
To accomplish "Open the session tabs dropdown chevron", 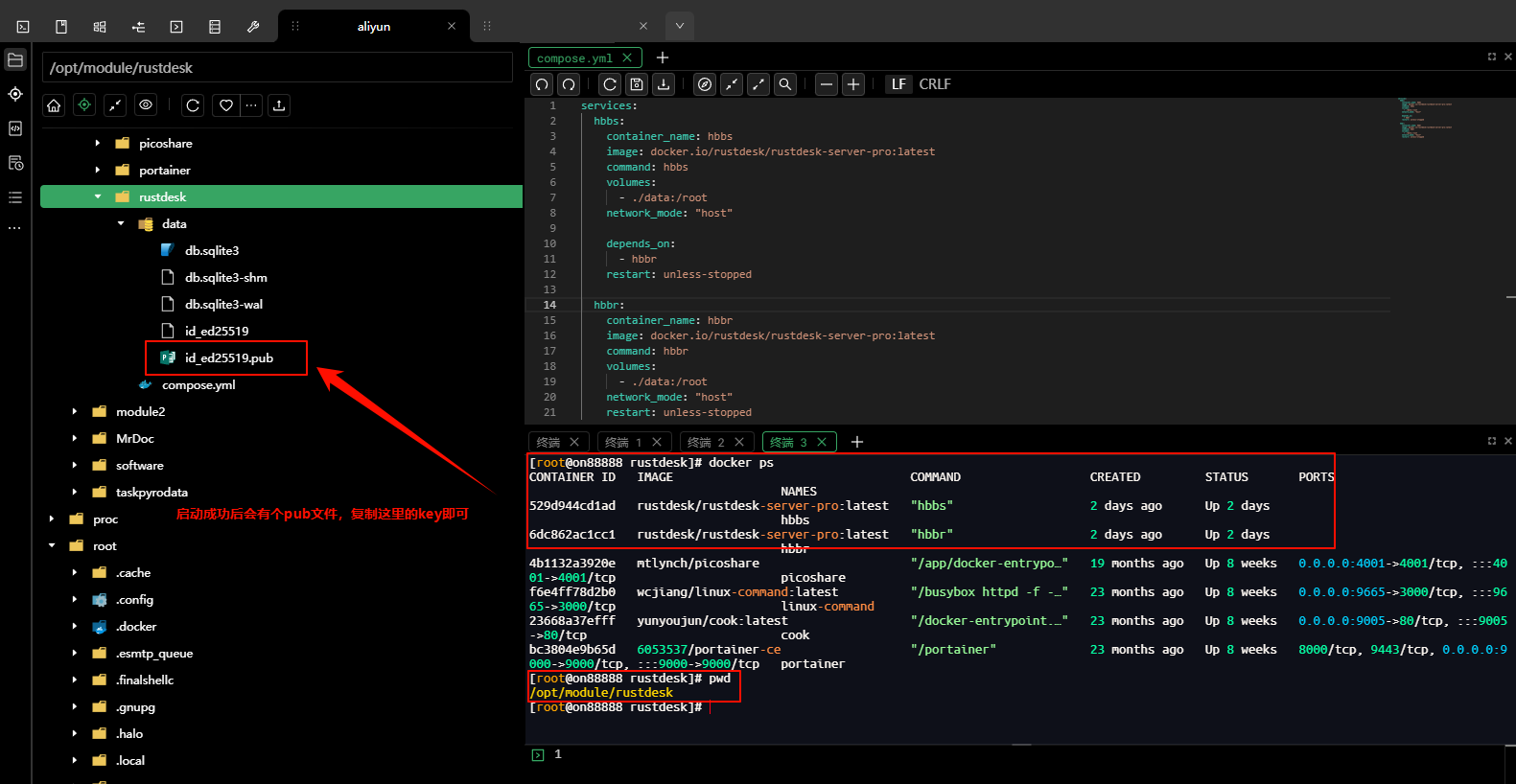I will 680,26.
